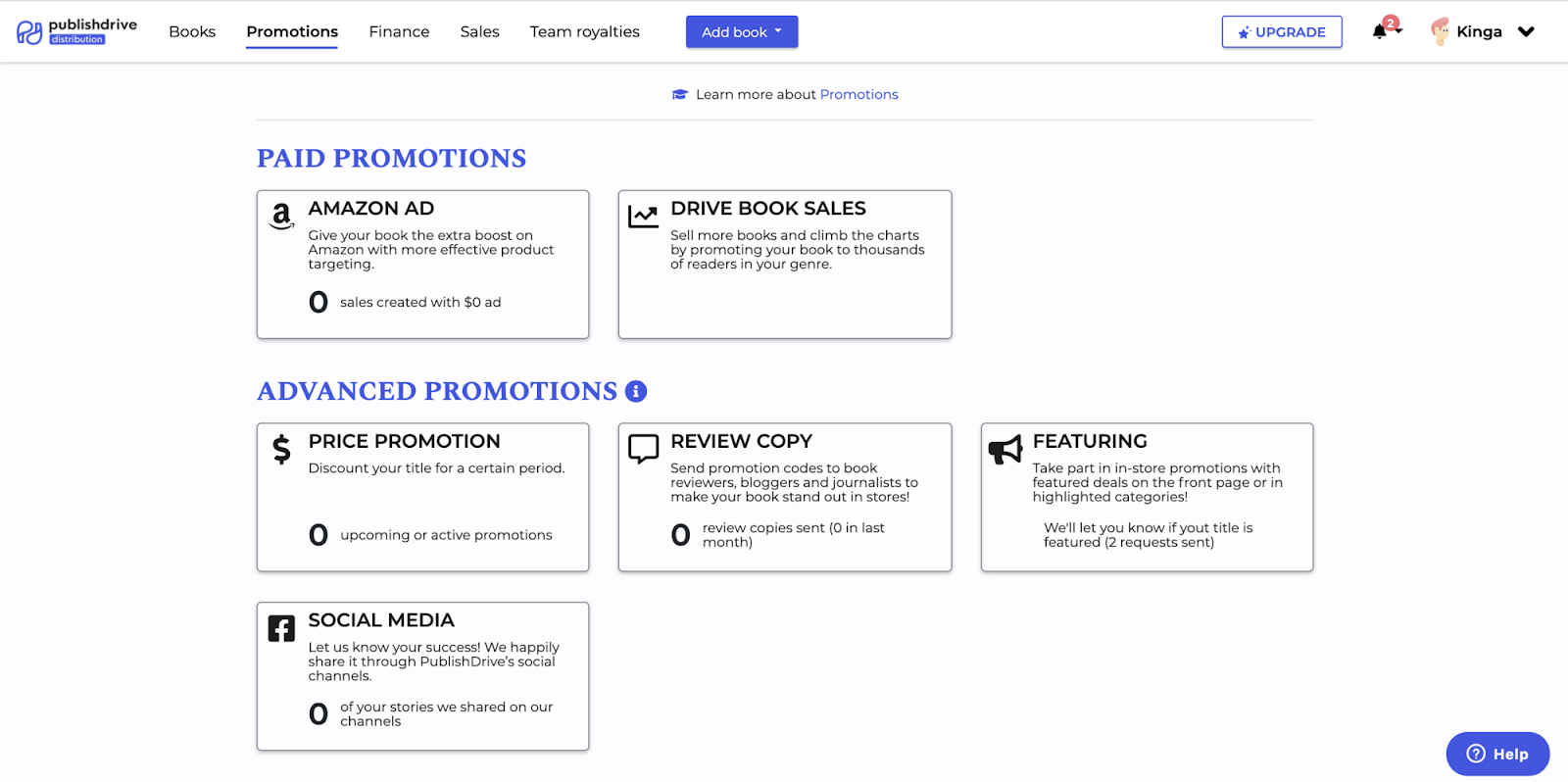Open the SOCIAL MEDIA heading
Image resolution: width=1568 pixels, height=782 pixels.
381,620
